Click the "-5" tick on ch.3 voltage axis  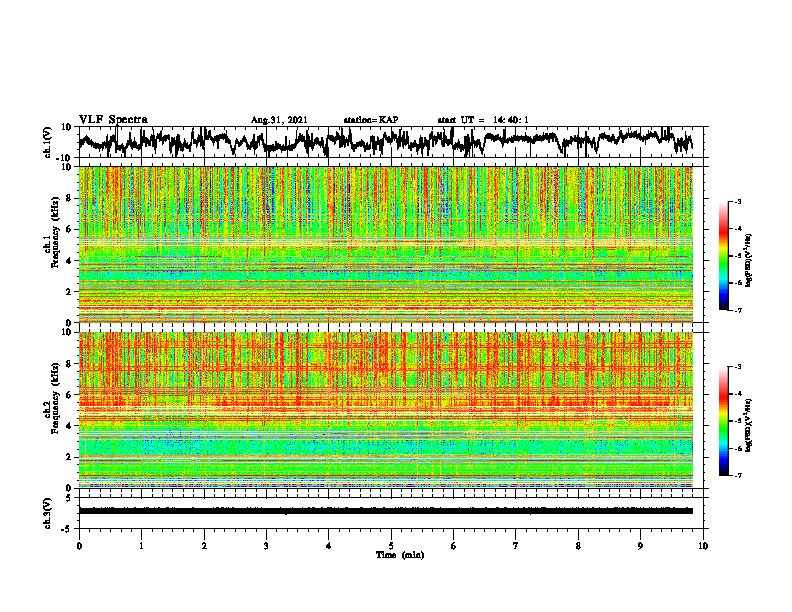[67, 529]
